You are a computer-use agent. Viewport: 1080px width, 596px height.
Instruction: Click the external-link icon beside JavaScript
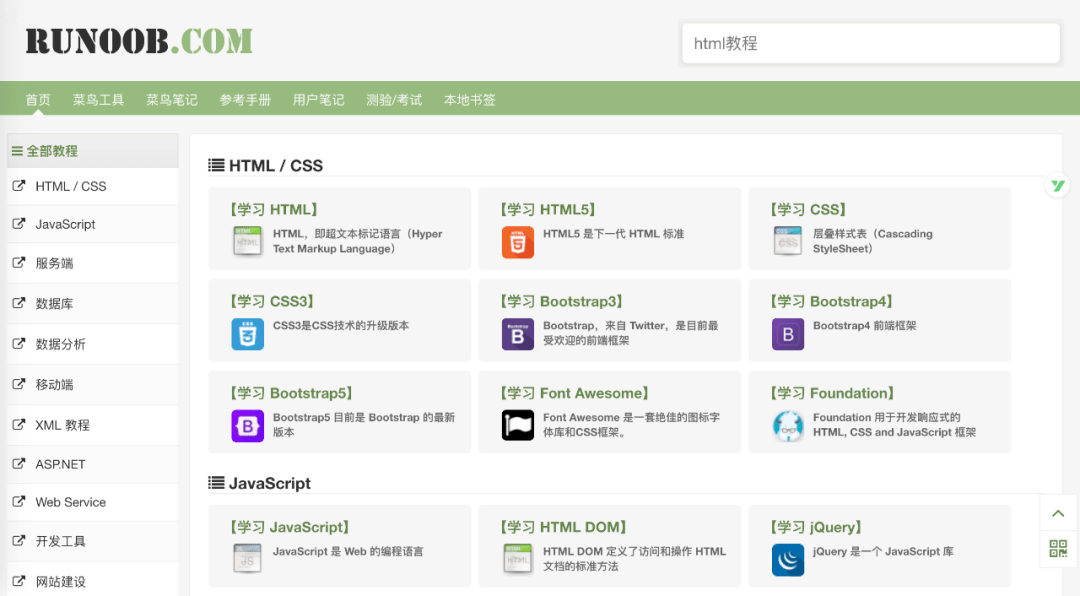tap(19, 223)
